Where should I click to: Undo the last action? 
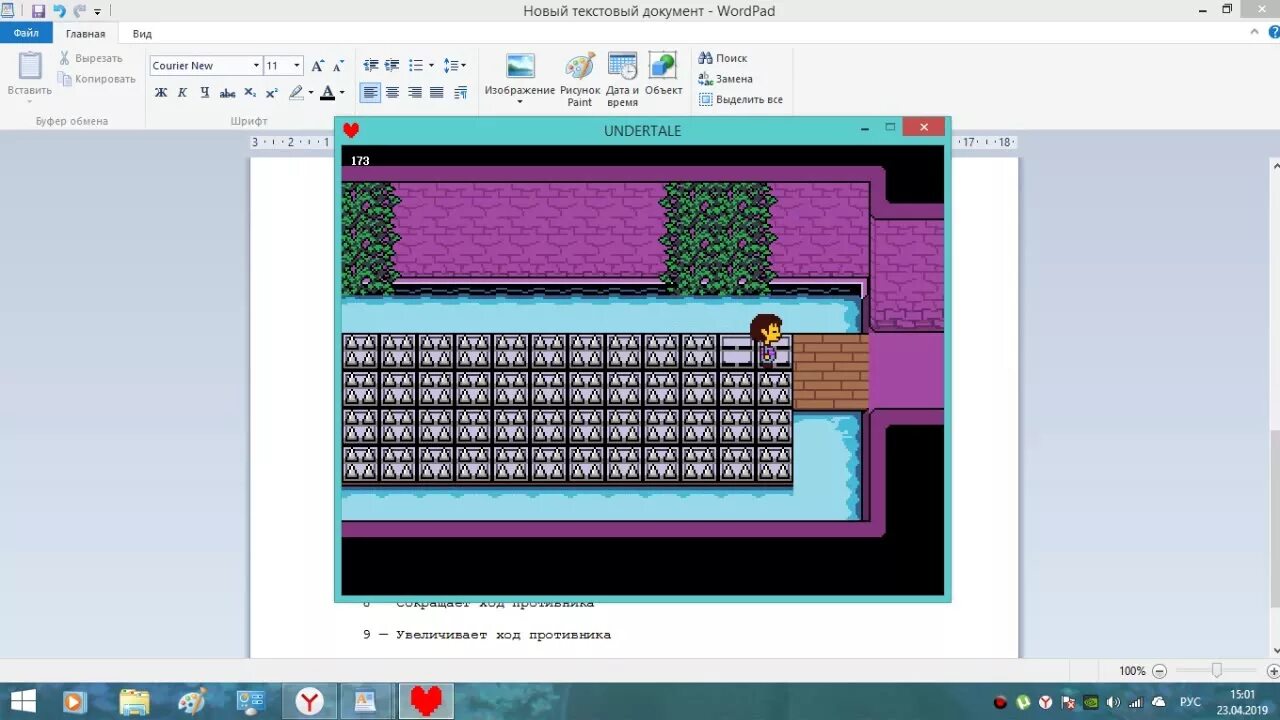click(x=58, y=11)
